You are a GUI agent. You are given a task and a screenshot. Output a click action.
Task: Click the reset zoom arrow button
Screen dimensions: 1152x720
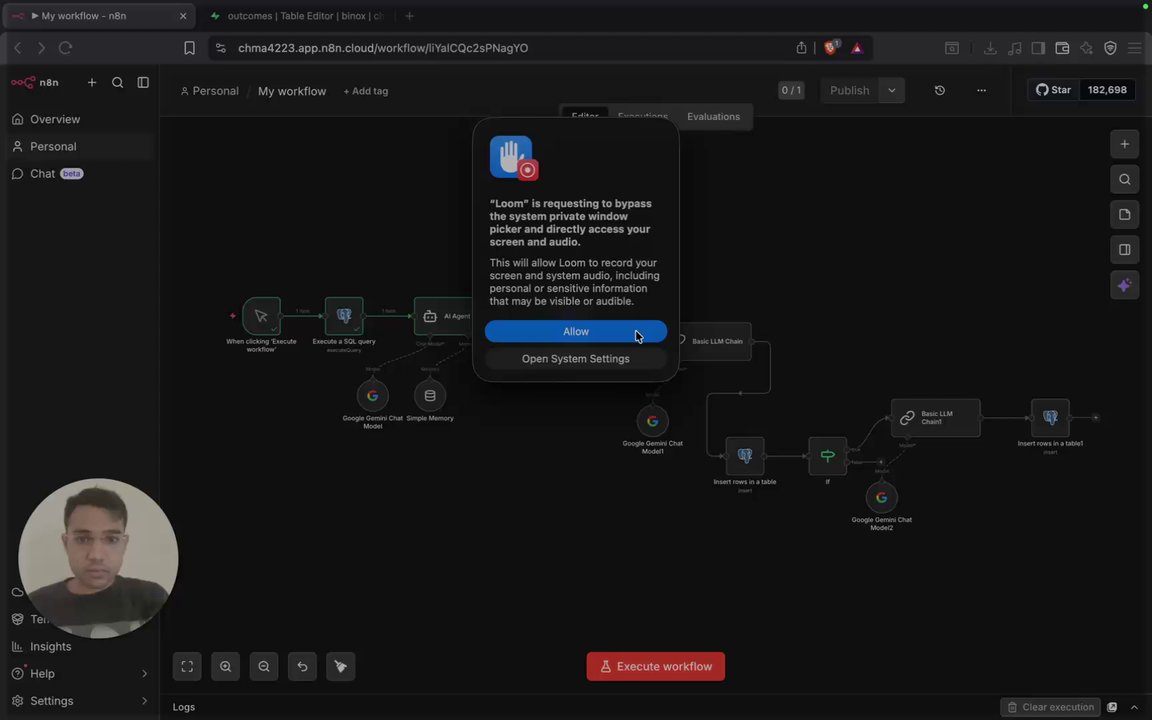pos(302,666)
